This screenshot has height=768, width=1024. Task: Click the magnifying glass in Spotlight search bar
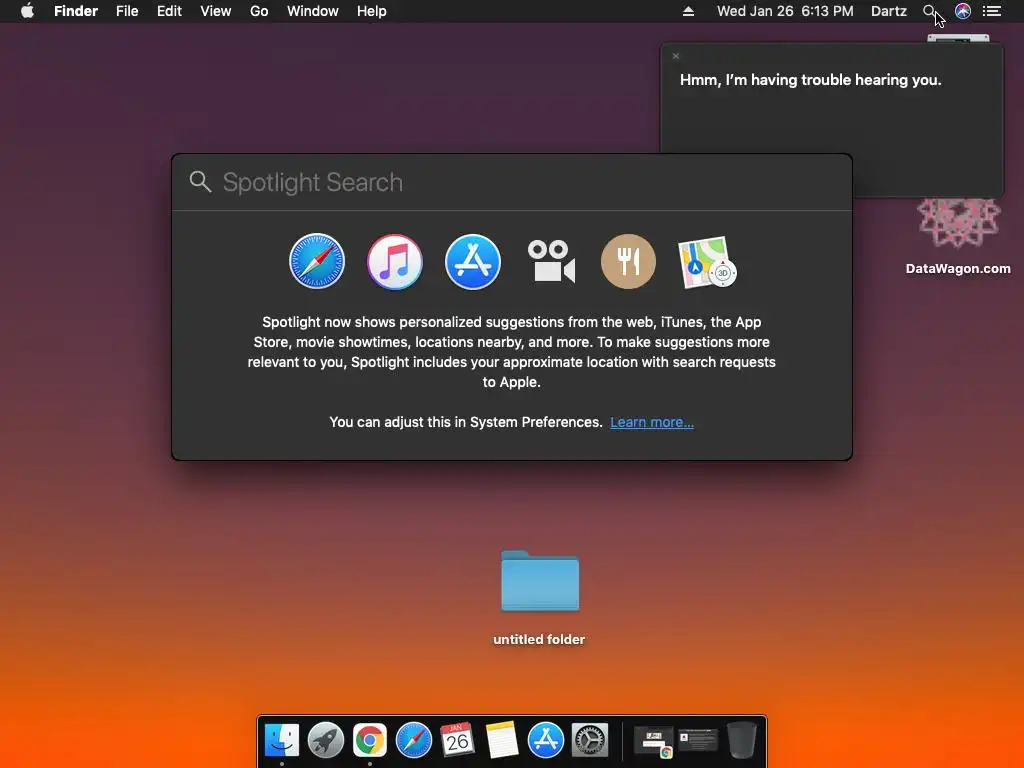pos(200,182)
